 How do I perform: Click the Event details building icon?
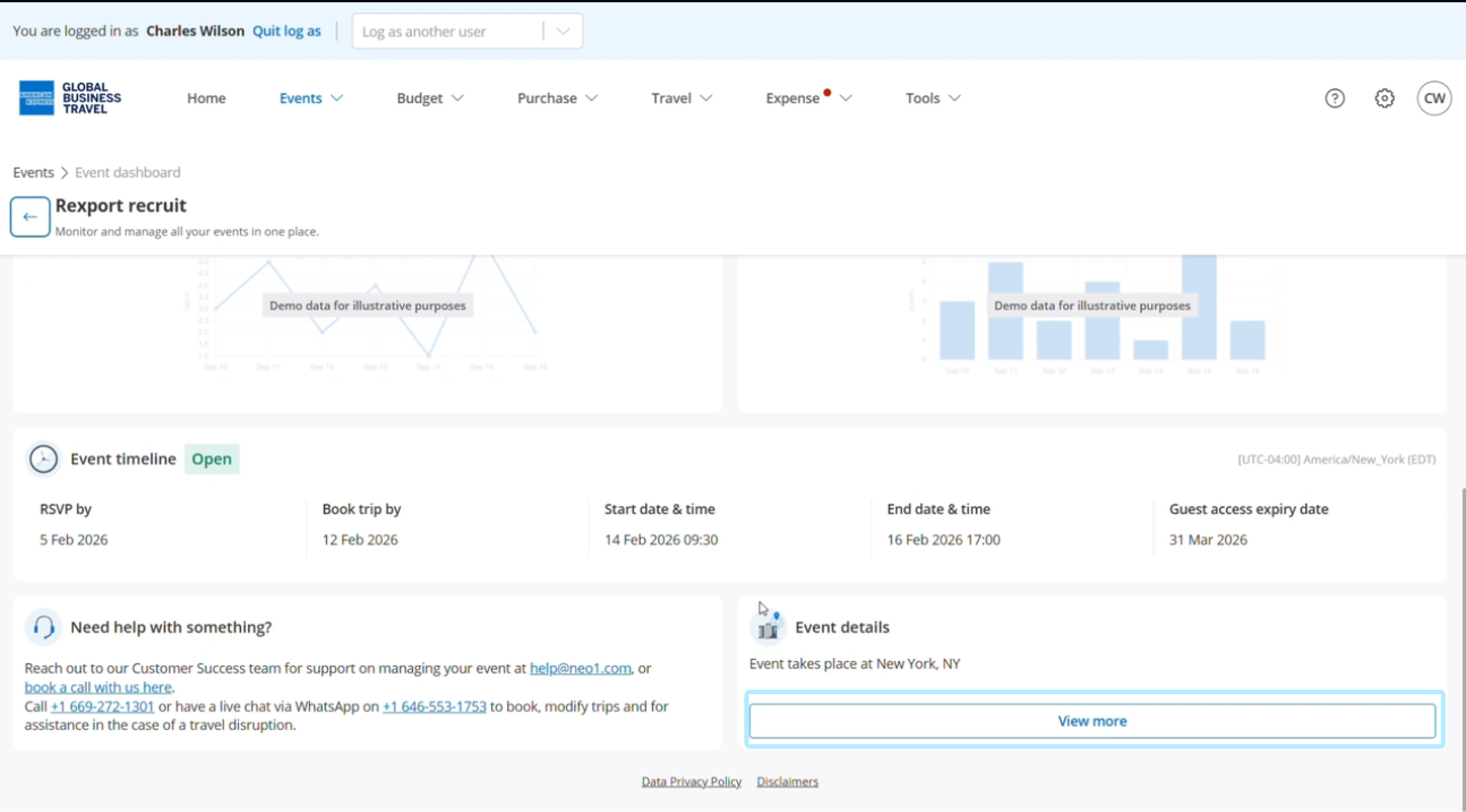[768, 627]
